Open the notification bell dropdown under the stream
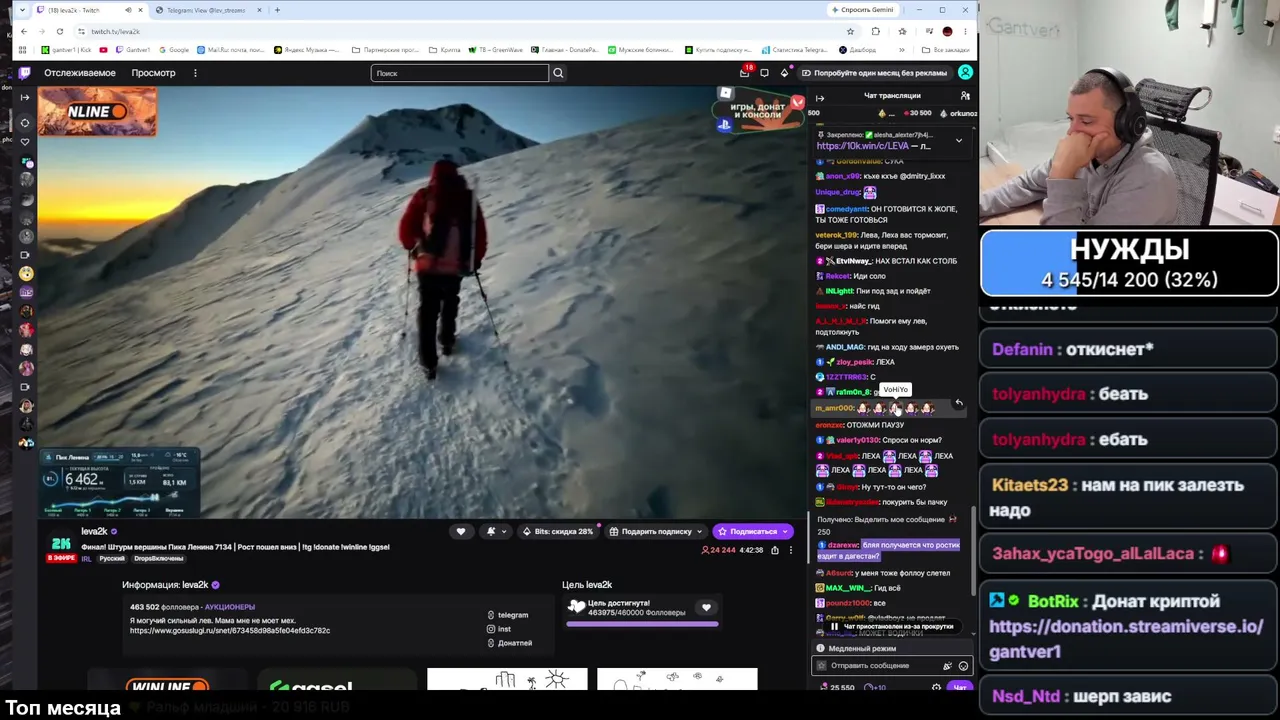Viewport: 1280px width, 720px height. (x=495, y=531)
